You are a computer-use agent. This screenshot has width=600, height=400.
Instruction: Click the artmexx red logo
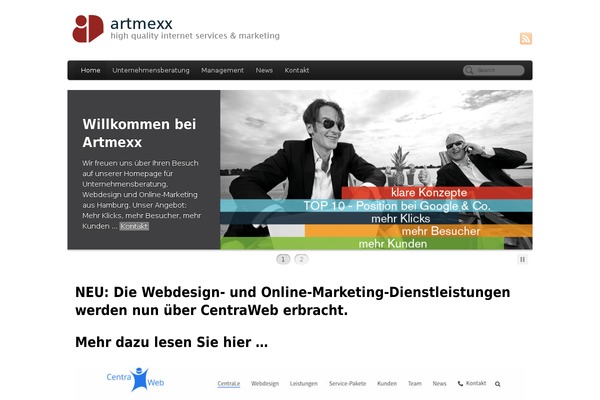pyautogui.click(x=88, y=29)
